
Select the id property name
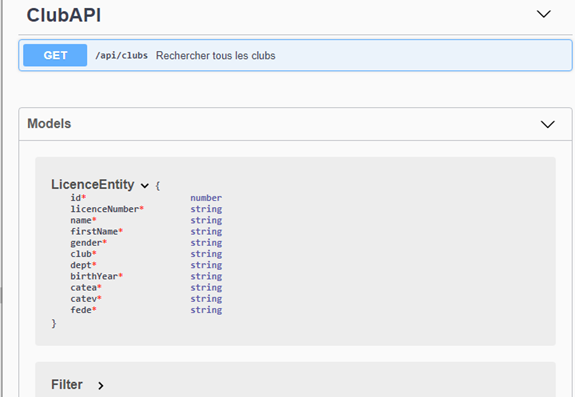(x=76, y=198)
